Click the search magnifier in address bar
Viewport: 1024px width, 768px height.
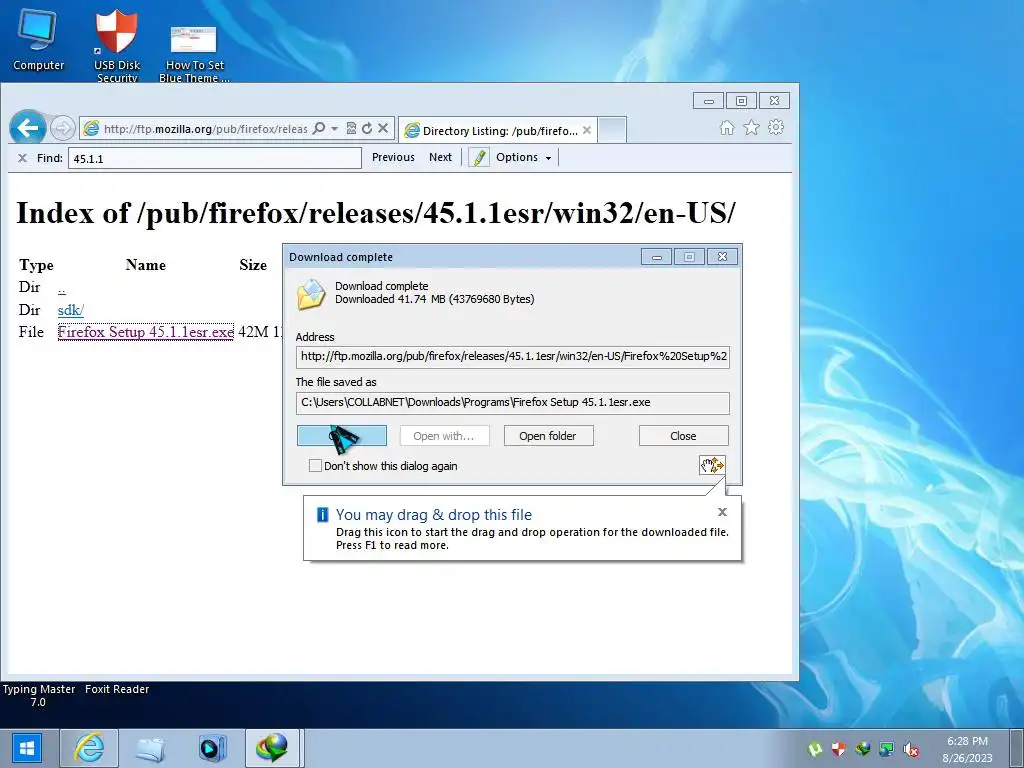tap(319, 129)
